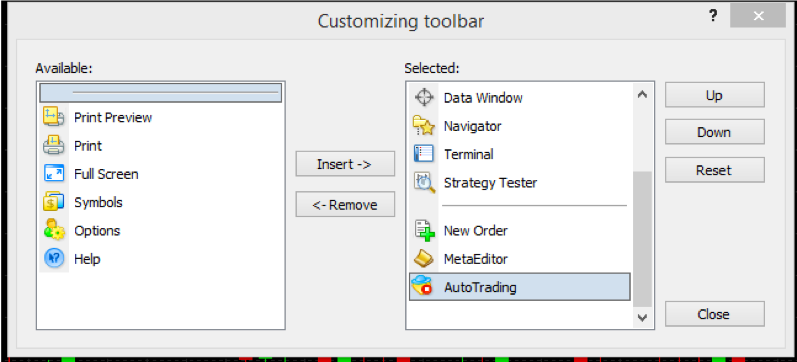Move item with the Up button
Image resolution: width=797 pixels, height=362 pixels.
pos(714,96)
